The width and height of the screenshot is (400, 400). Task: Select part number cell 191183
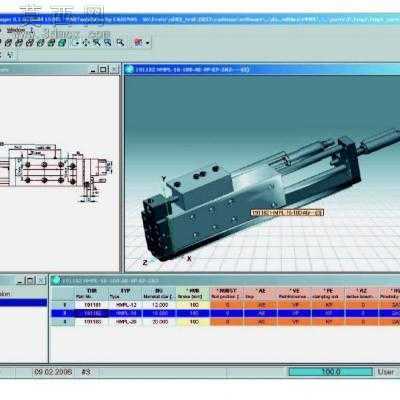91,322
